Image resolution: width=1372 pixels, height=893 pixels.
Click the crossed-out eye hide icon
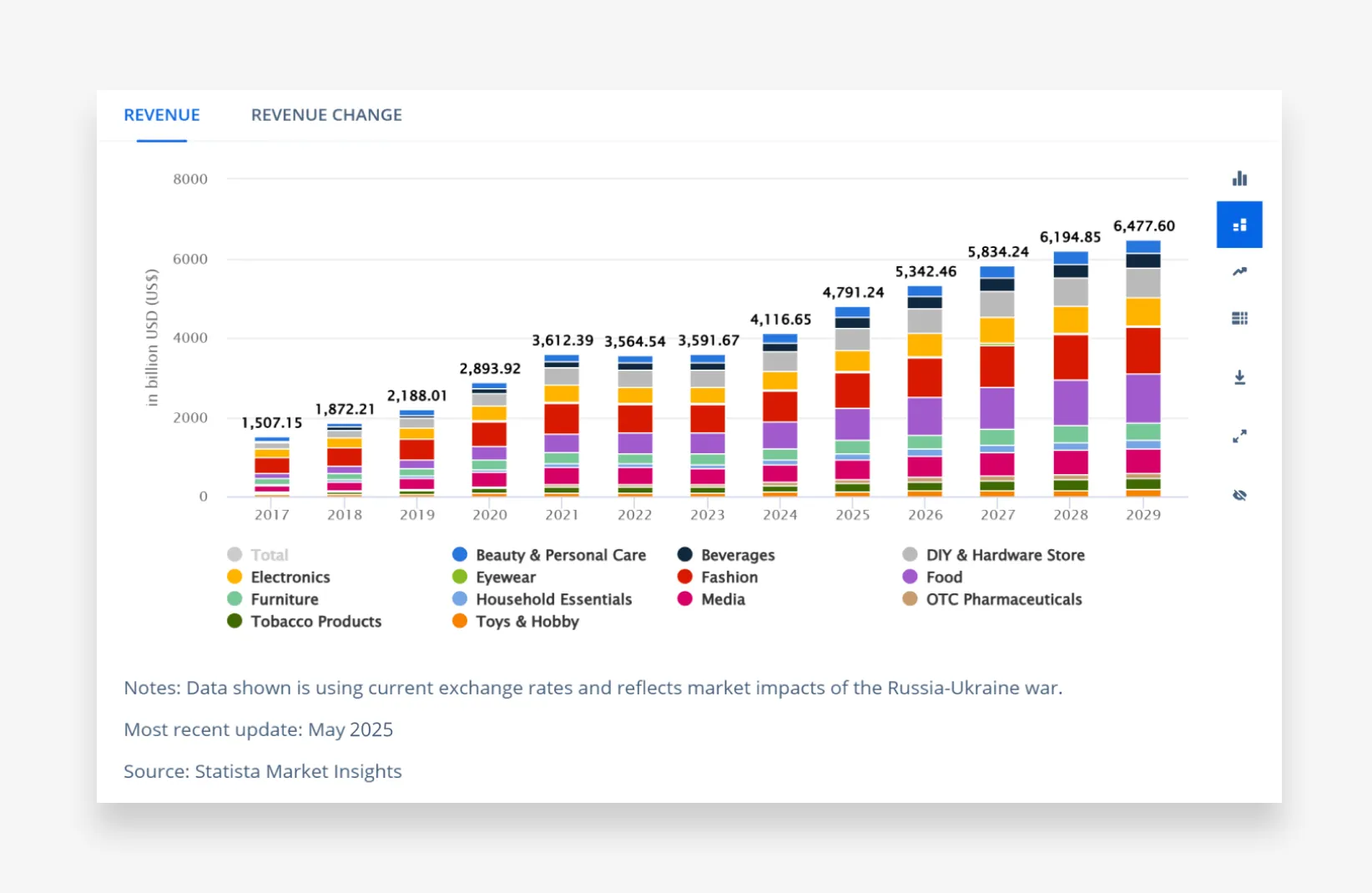1239,495
